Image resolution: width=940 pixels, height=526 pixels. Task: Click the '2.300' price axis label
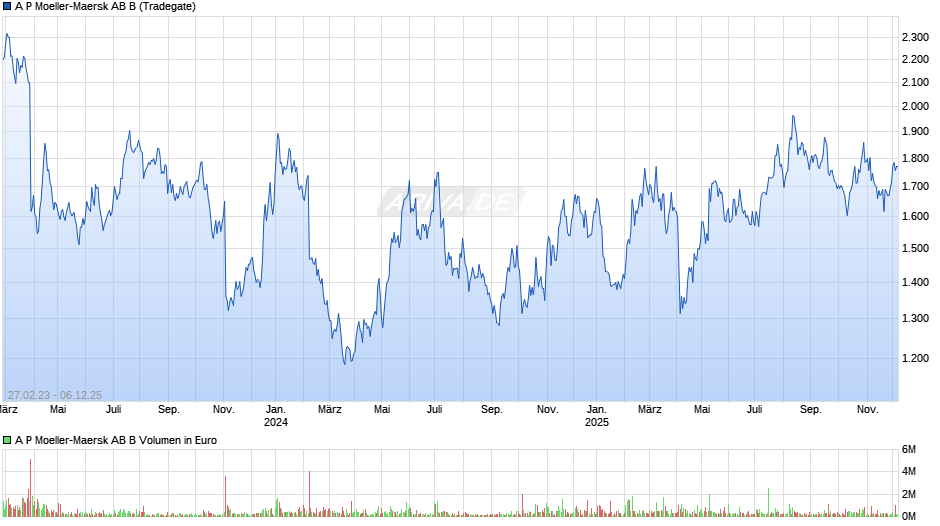point(915,37)
